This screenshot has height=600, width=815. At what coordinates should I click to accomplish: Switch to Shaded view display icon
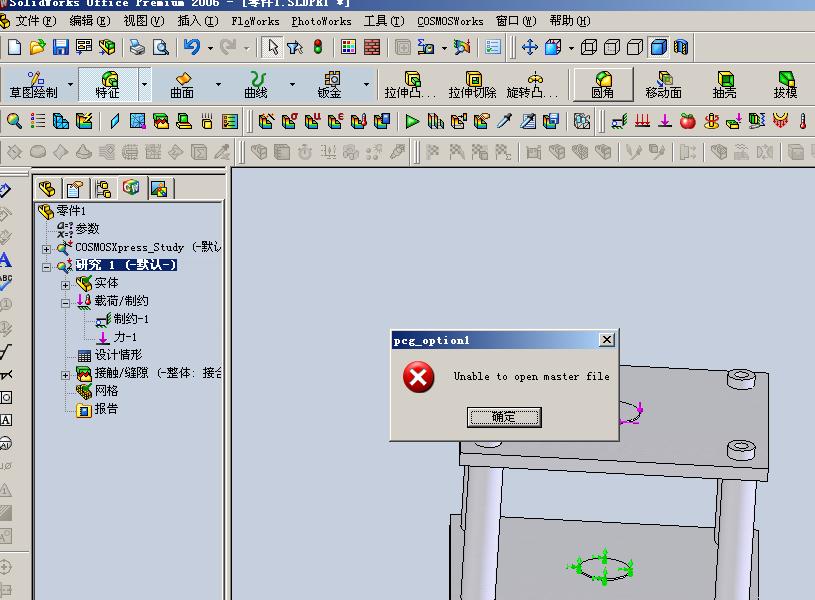pyautogui.click(x=659, y=47)
